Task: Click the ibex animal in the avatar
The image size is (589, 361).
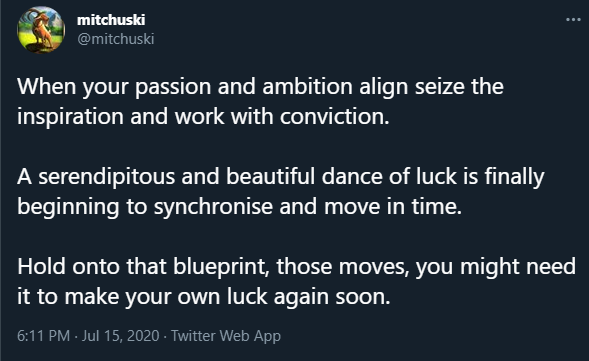Action: pos(42,31)
